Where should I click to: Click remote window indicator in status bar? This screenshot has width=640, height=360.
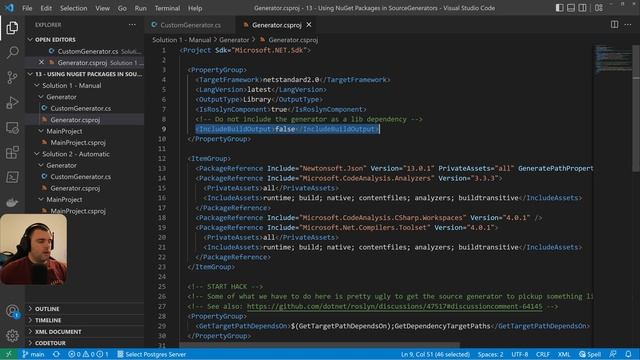coord(9,354)
